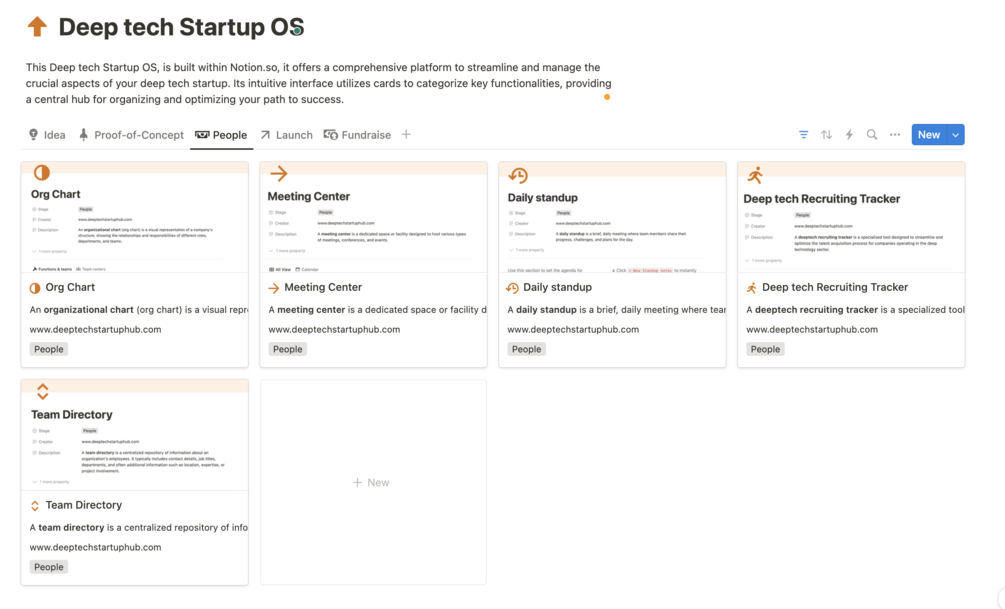The width and height of the screenshot is (1005, 609).
Task: Add a new view with plus icon
Action: click(x=406, y=135)
